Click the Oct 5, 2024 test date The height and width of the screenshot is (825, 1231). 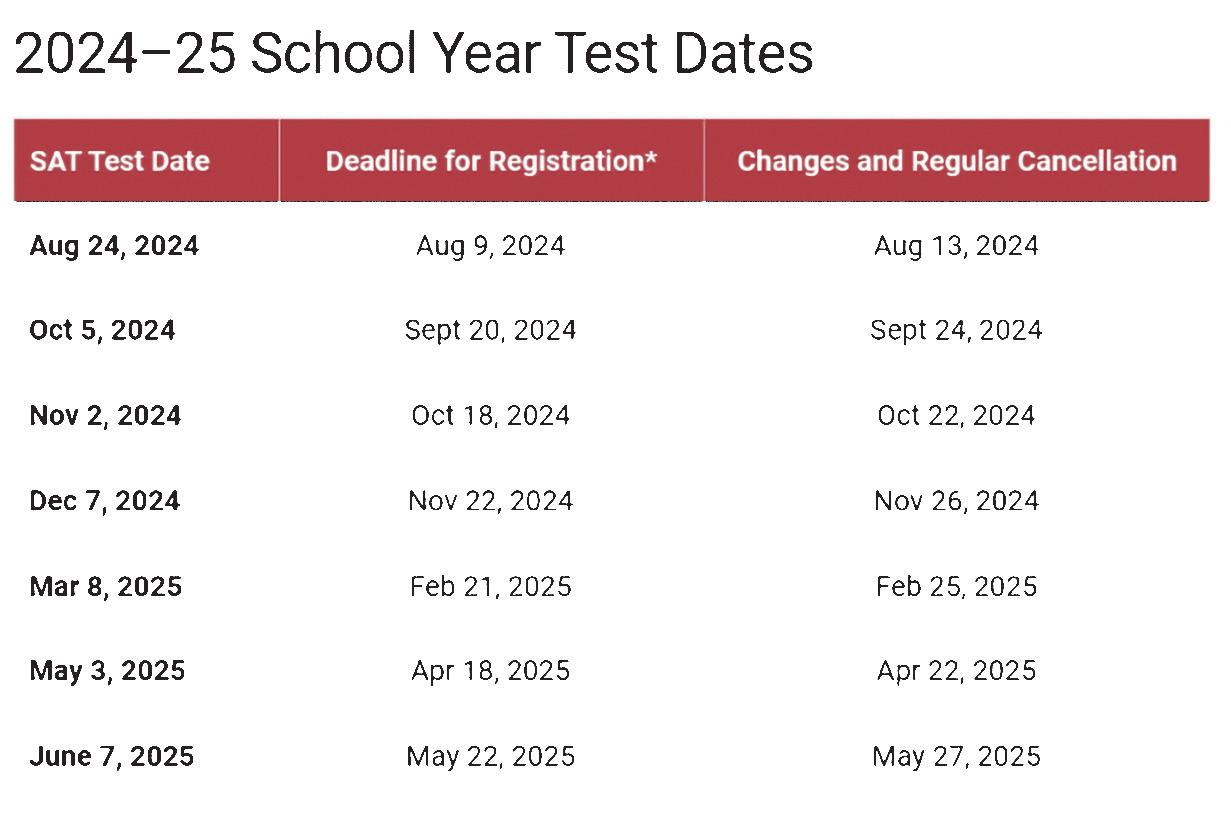pyautogui.click(x=102, y=331)
